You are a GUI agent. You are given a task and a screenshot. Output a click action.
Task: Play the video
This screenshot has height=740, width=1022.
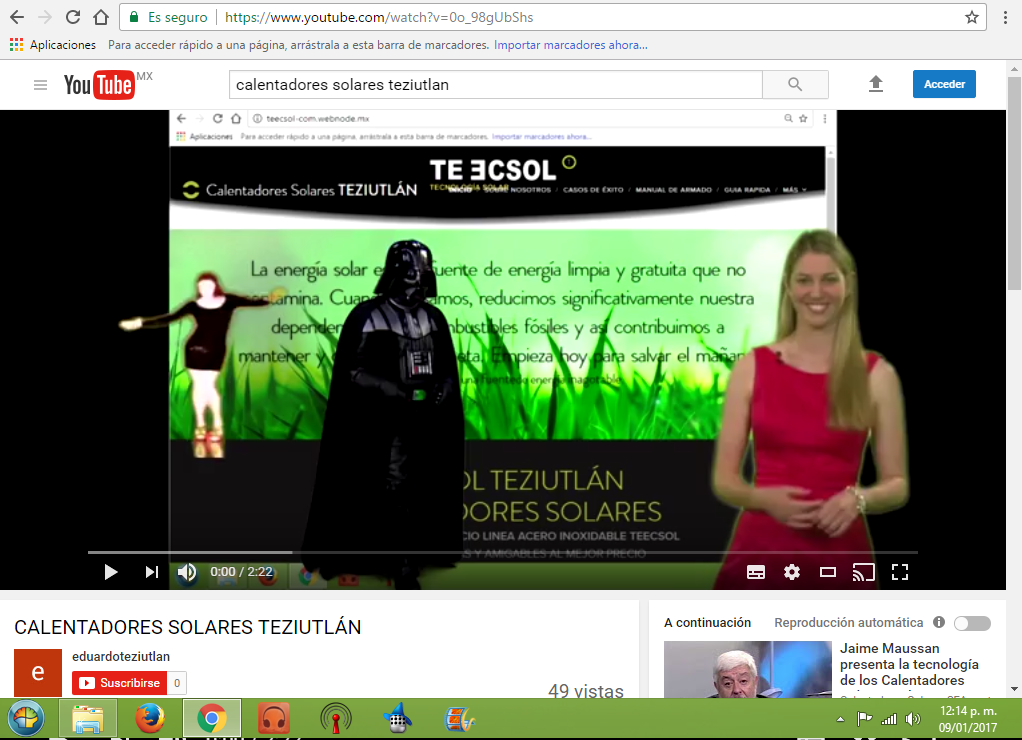111,572
